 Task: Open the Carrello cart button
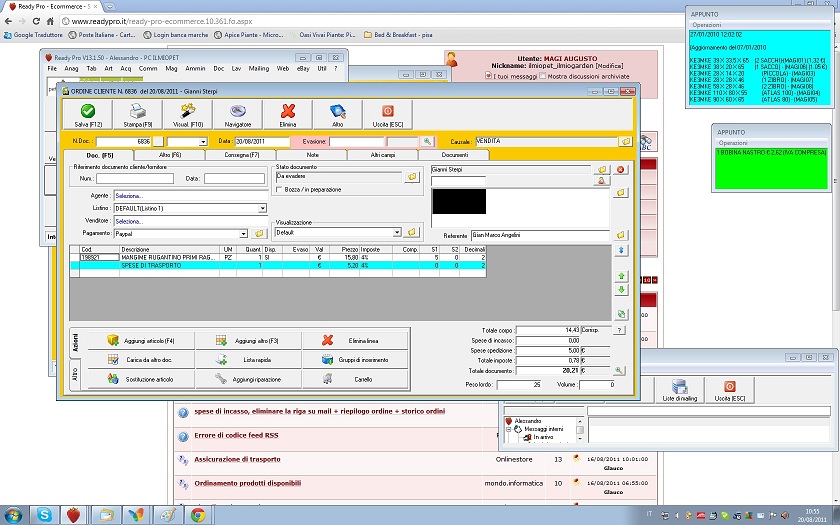355,380
